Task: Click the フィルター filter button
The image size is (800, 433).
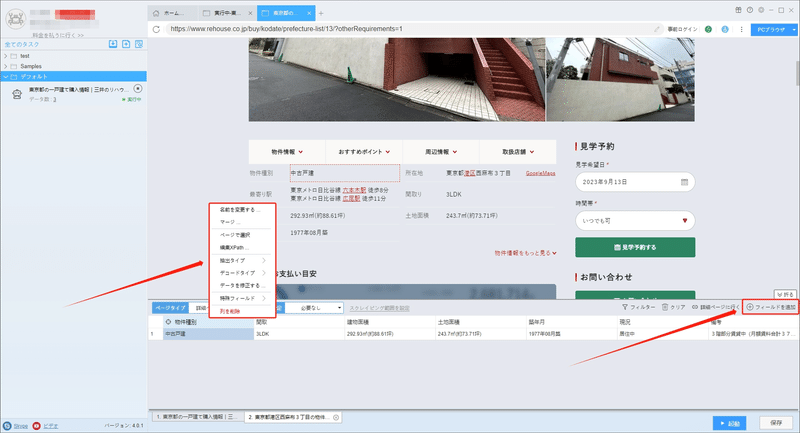Action: point(638,307)
